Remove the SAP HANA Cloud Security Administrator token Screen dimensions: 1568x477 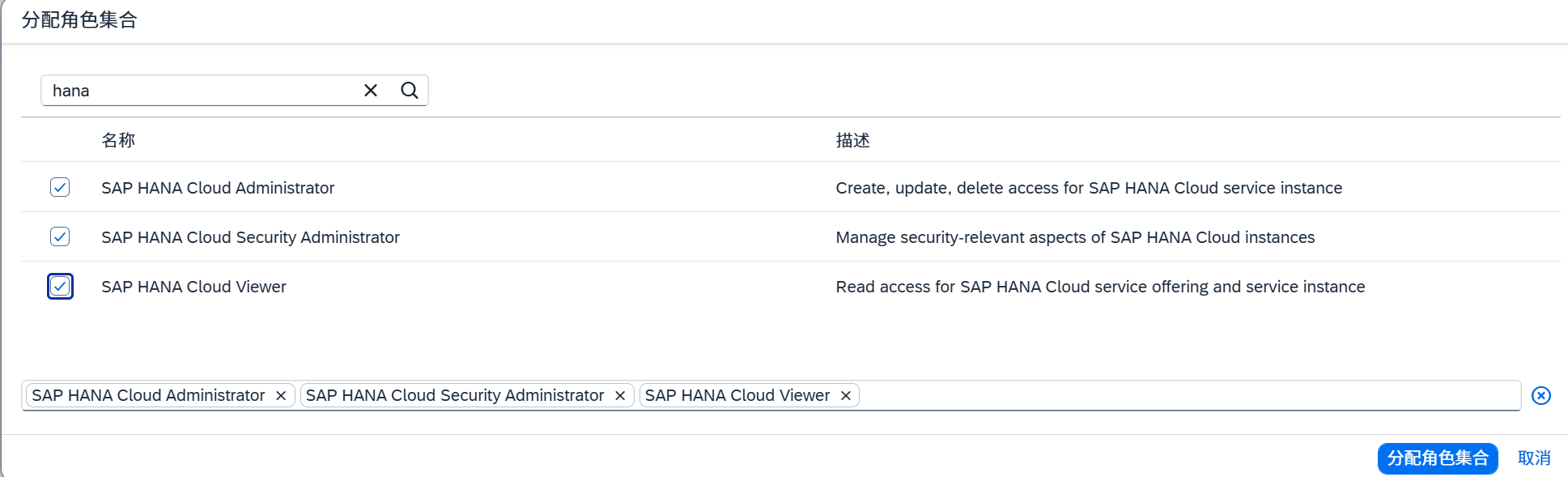[620, 395]
